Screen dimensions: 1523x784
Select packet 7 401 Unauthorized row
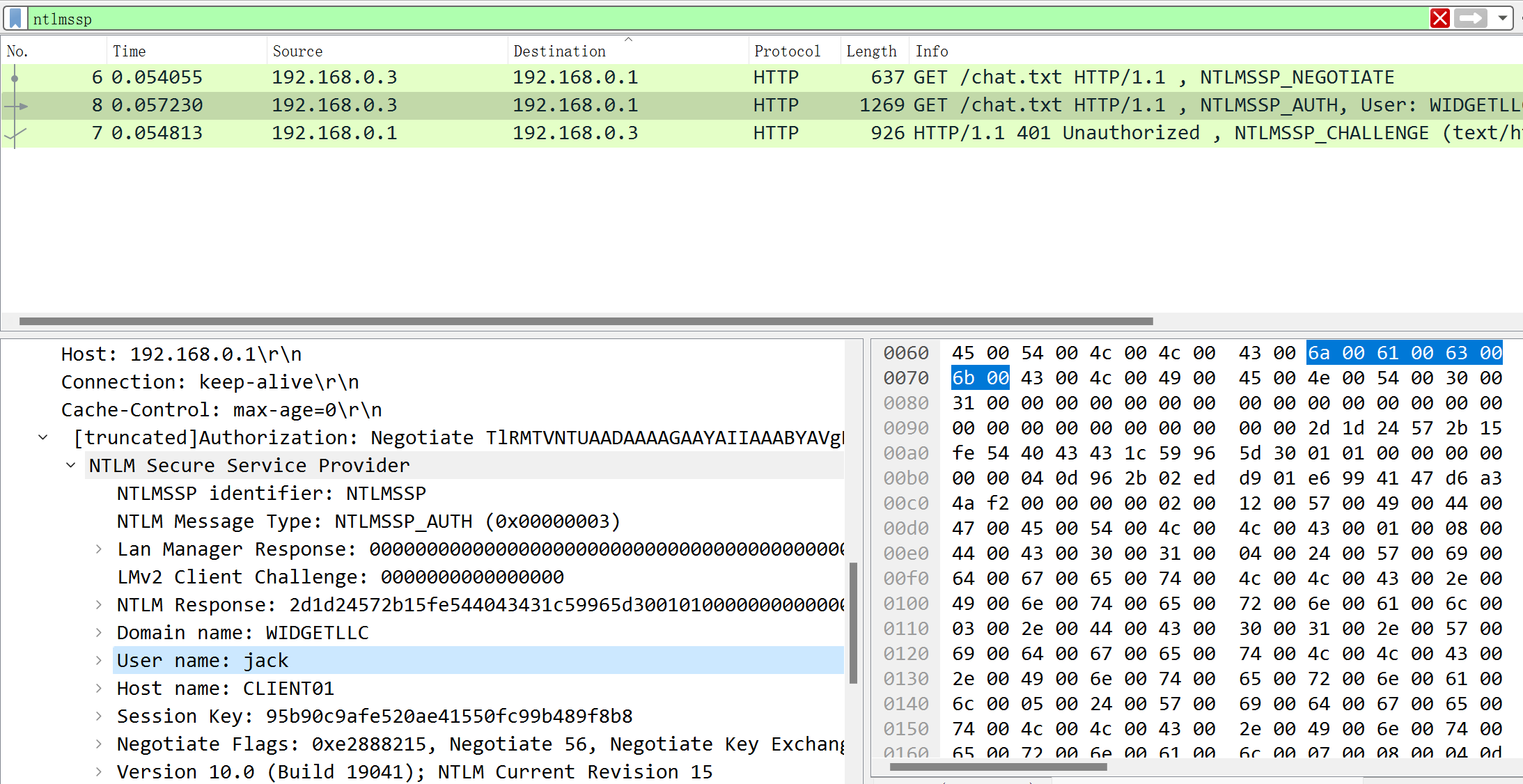761,133
